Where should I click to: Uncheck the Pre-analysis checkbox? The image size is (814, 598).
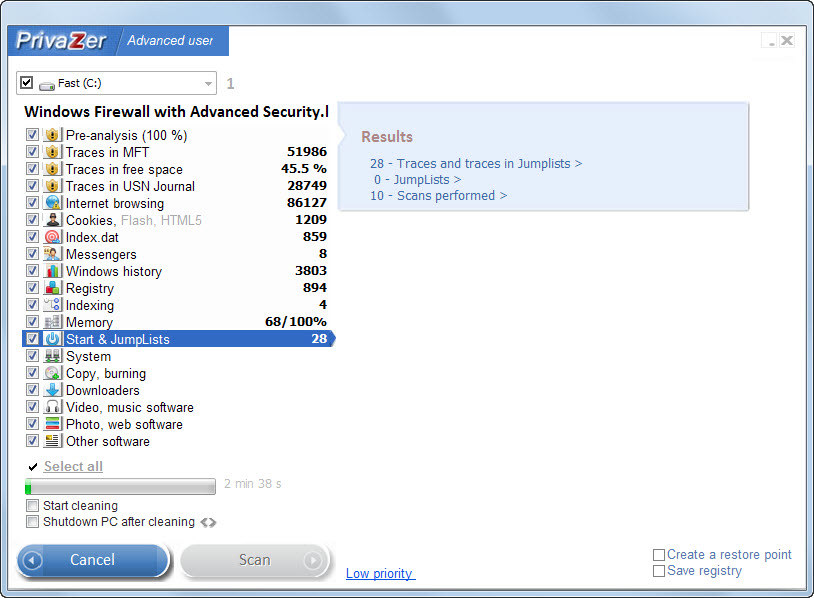[32, 135]
